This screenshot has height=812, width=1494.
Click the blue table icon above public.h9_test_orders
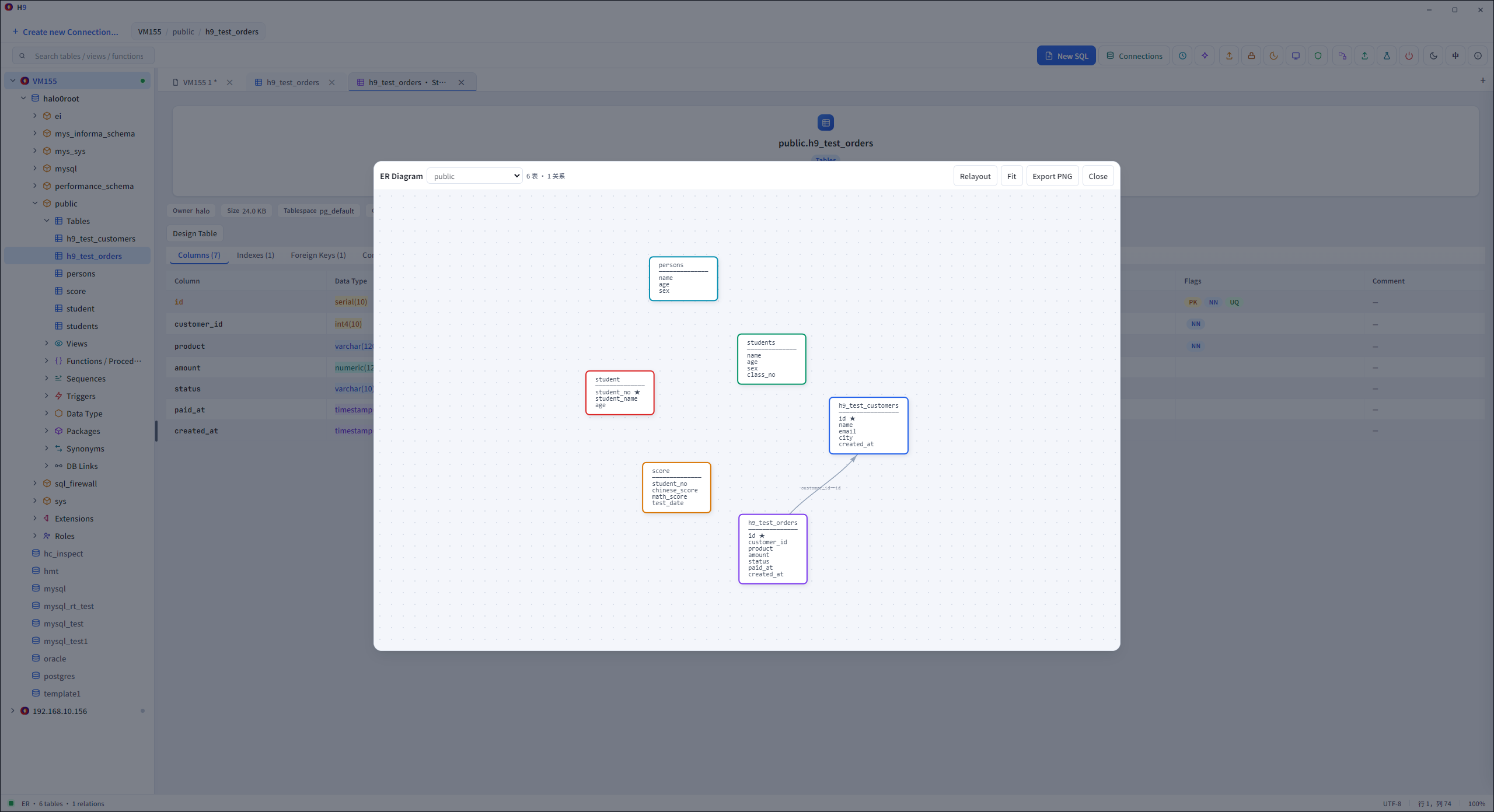coord(826,123)
